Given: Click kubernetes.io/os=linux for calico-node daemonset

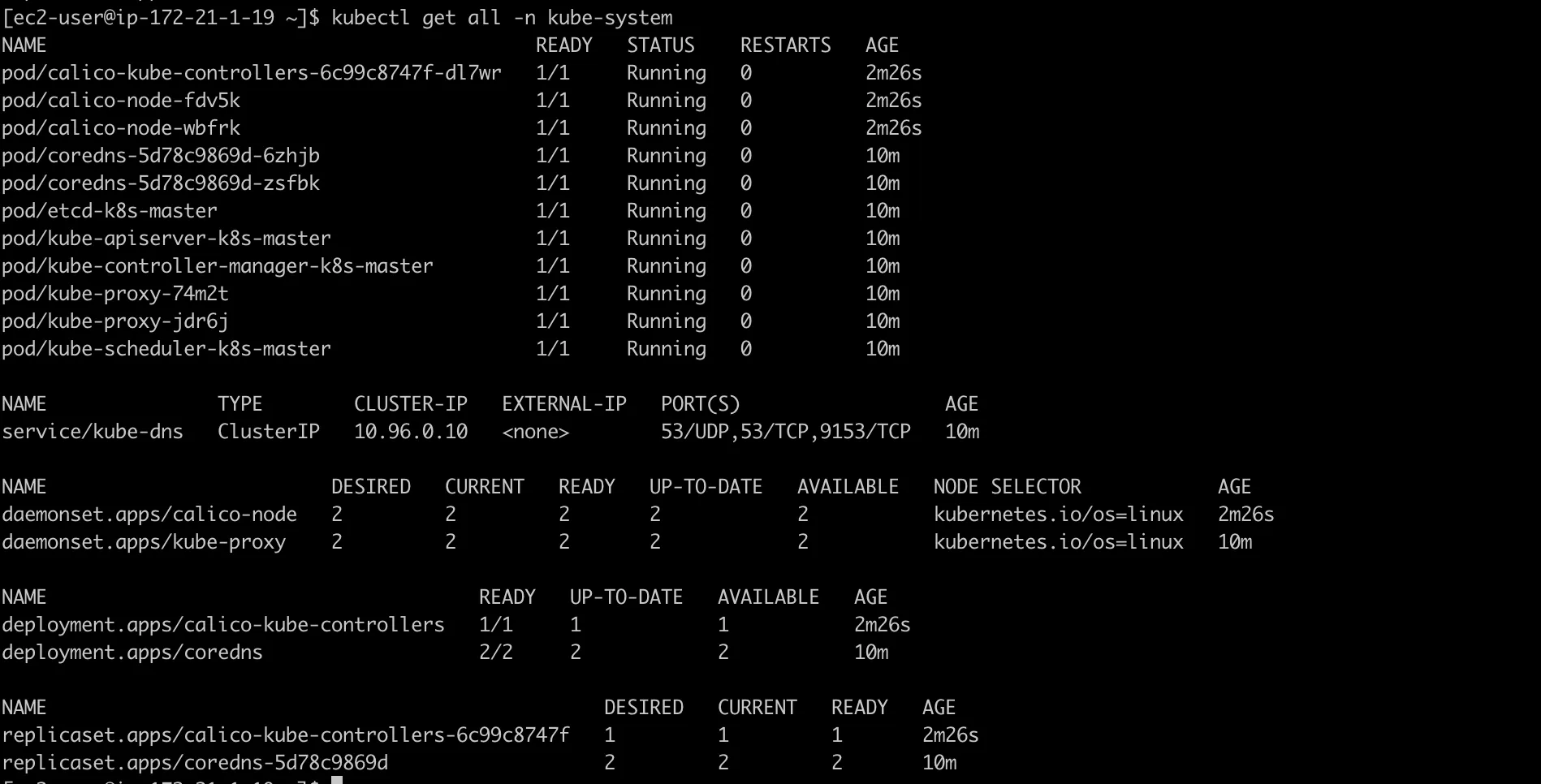Looking at the screenshot, I should [x=1059, y=515].
